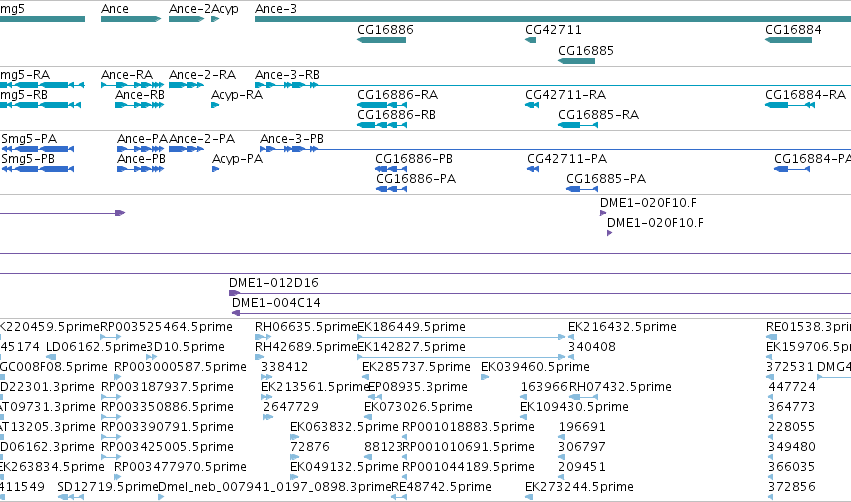Click the CG16886 gene arrow glyph
The image size is (851, 502).
(381, 40)
